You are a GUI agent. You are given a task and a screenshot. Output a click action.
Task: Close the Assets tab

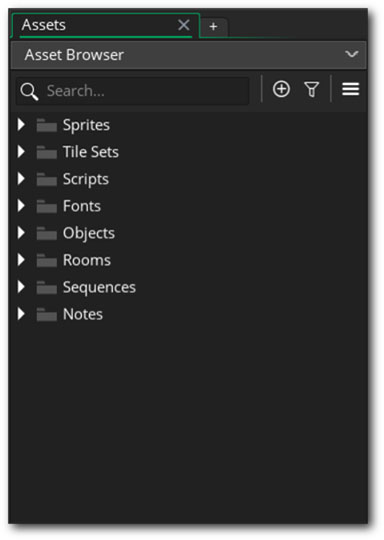click(x=184, y=25)
